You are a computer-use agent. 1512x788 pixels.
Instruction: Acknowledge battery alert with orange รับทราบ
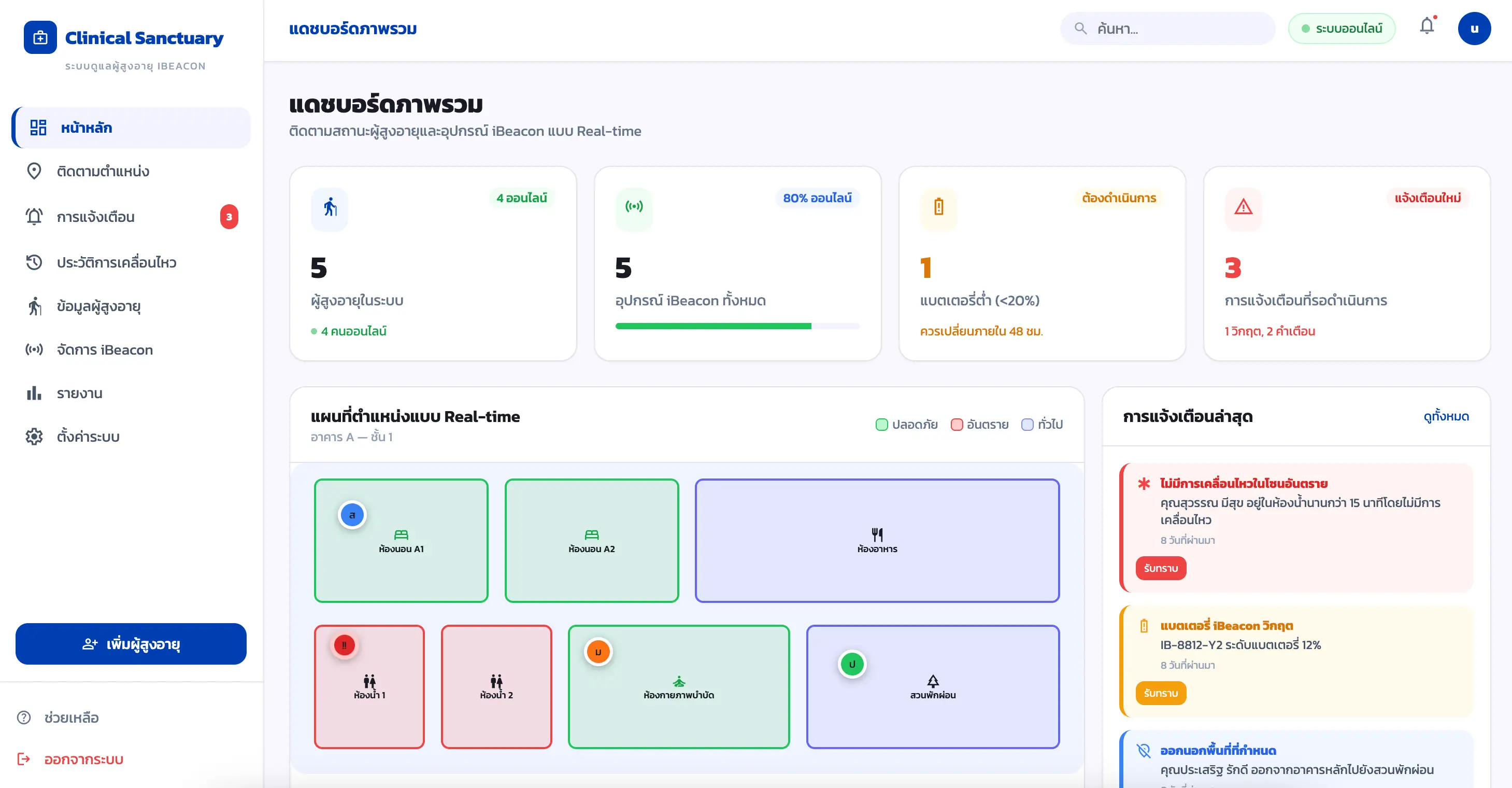pos(1160,693)
